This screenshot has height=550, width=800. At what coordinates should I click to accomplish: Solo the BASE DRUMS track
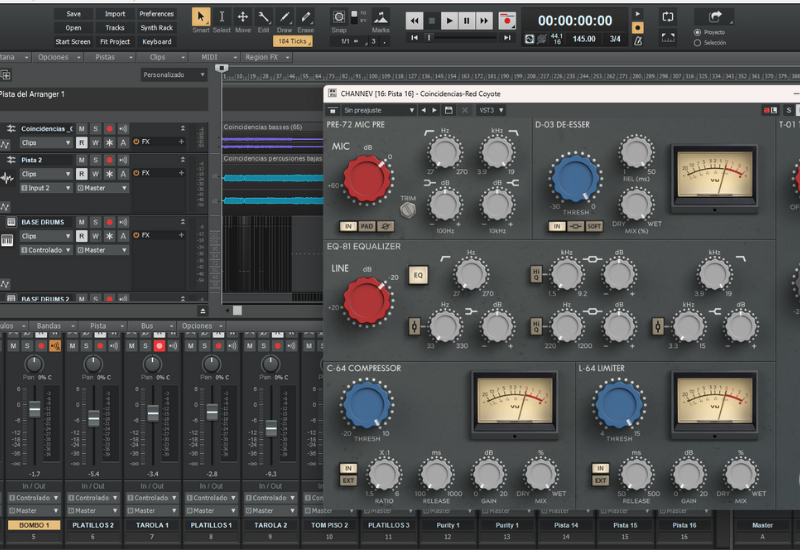coord(95,222)
